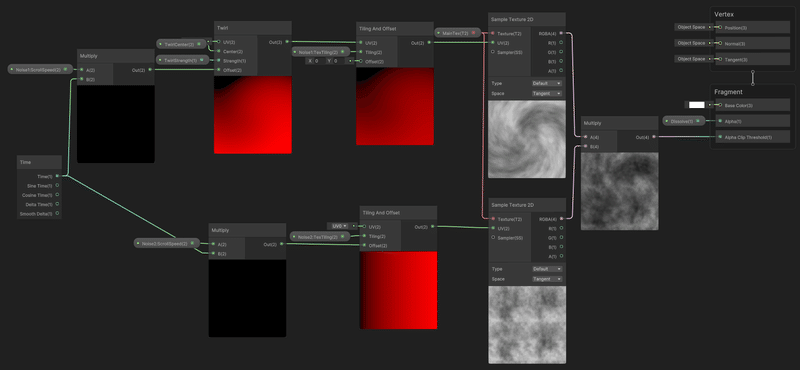
Task: Click the B(4) input port of right Multiply node
Action: (x=585, y=147)
